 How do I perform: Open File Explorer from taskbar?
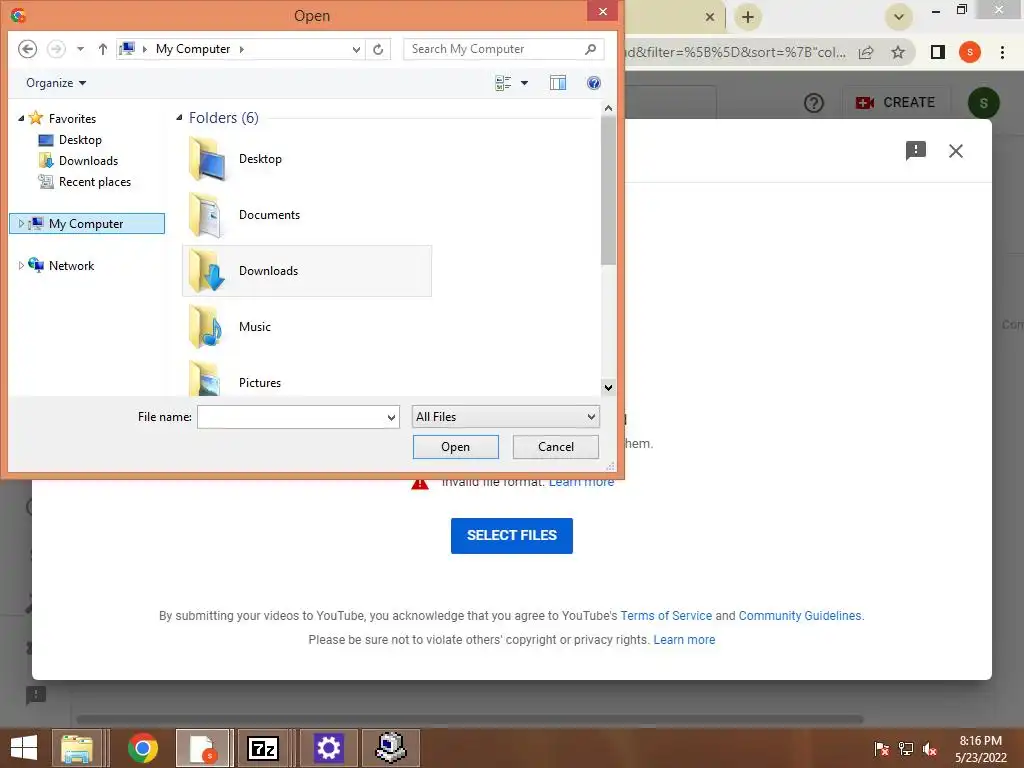77,748
